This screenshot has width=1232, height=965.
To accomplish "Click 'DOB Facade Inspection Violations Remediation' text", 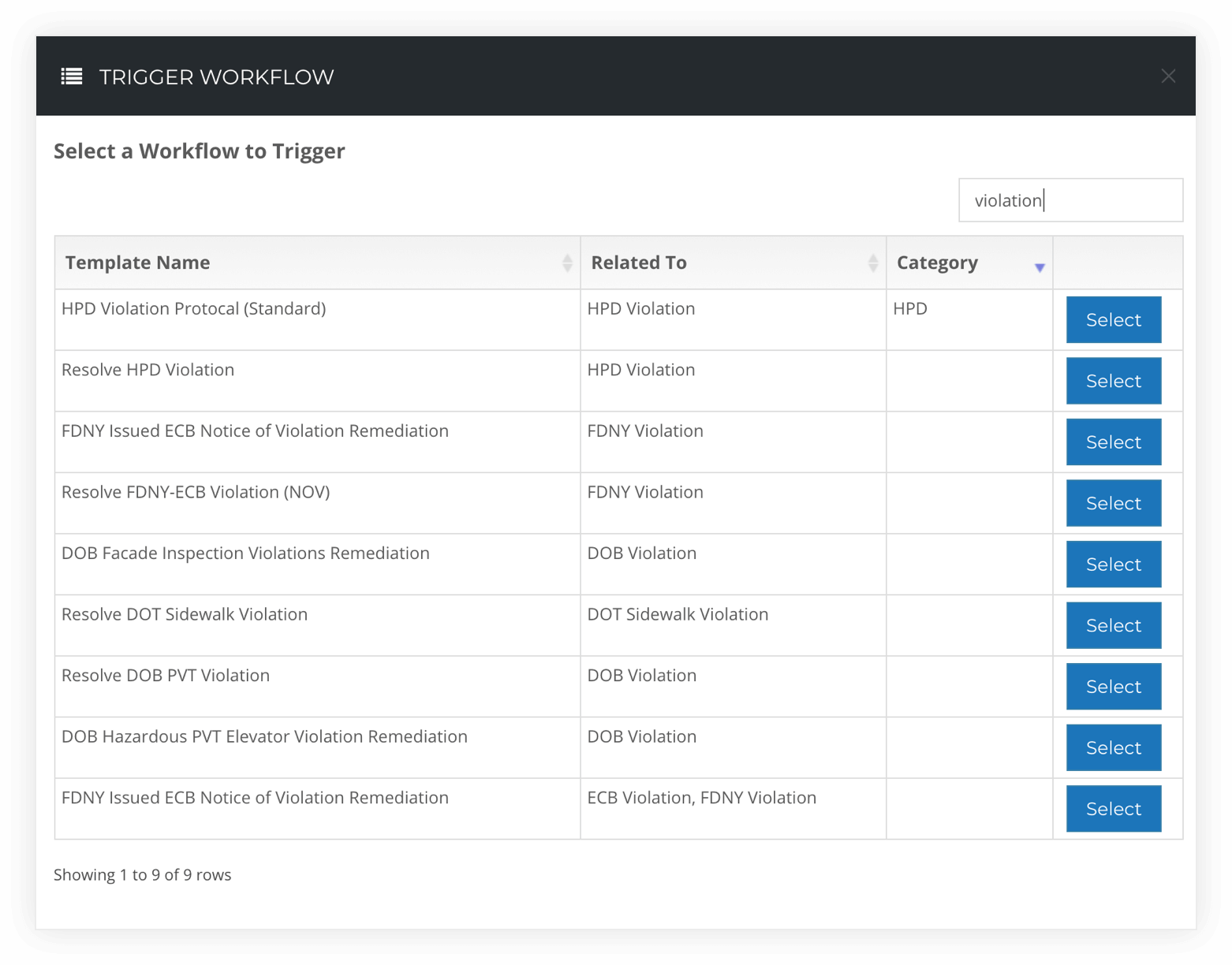I will (245, 553).
